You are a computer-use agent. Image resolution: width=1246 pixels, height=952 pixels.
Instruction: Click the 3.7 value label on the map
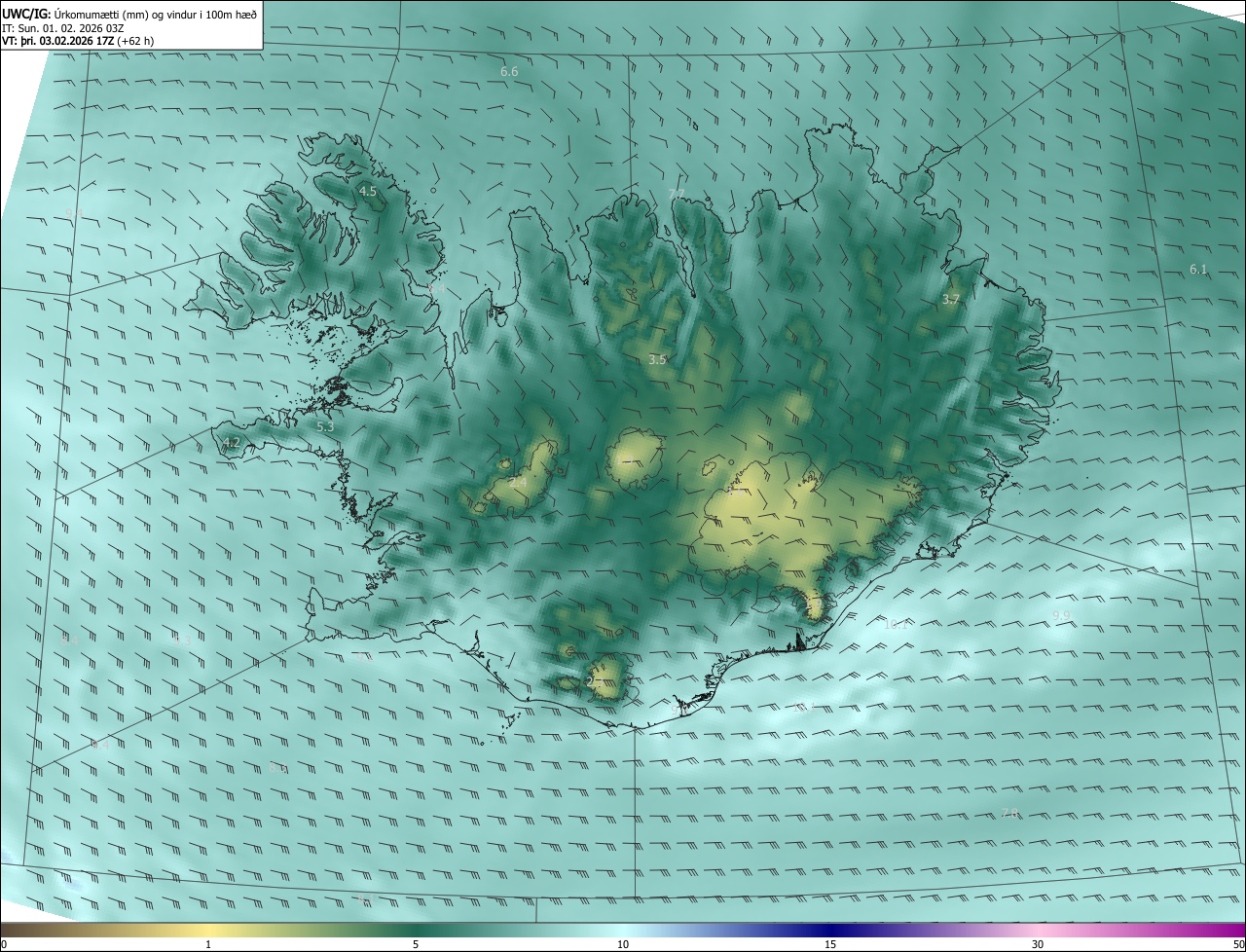951,300
